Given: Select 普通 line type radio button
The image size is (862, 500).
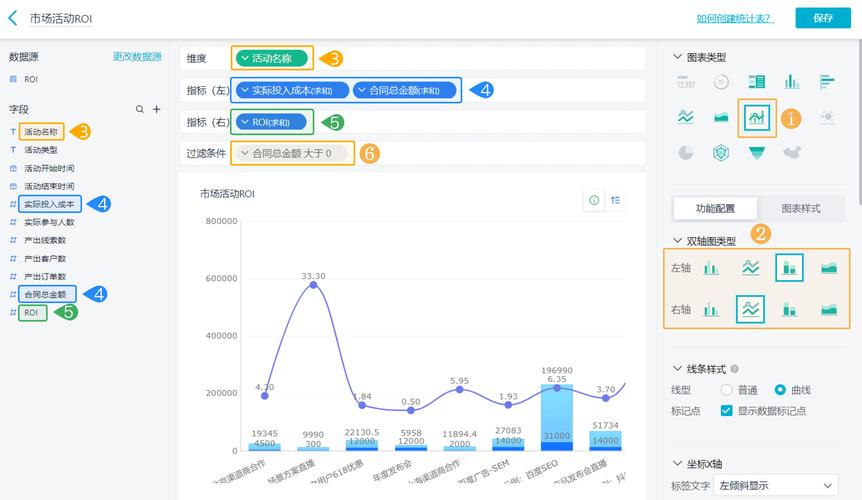Looking at the screenshot, I should (727, 390).
